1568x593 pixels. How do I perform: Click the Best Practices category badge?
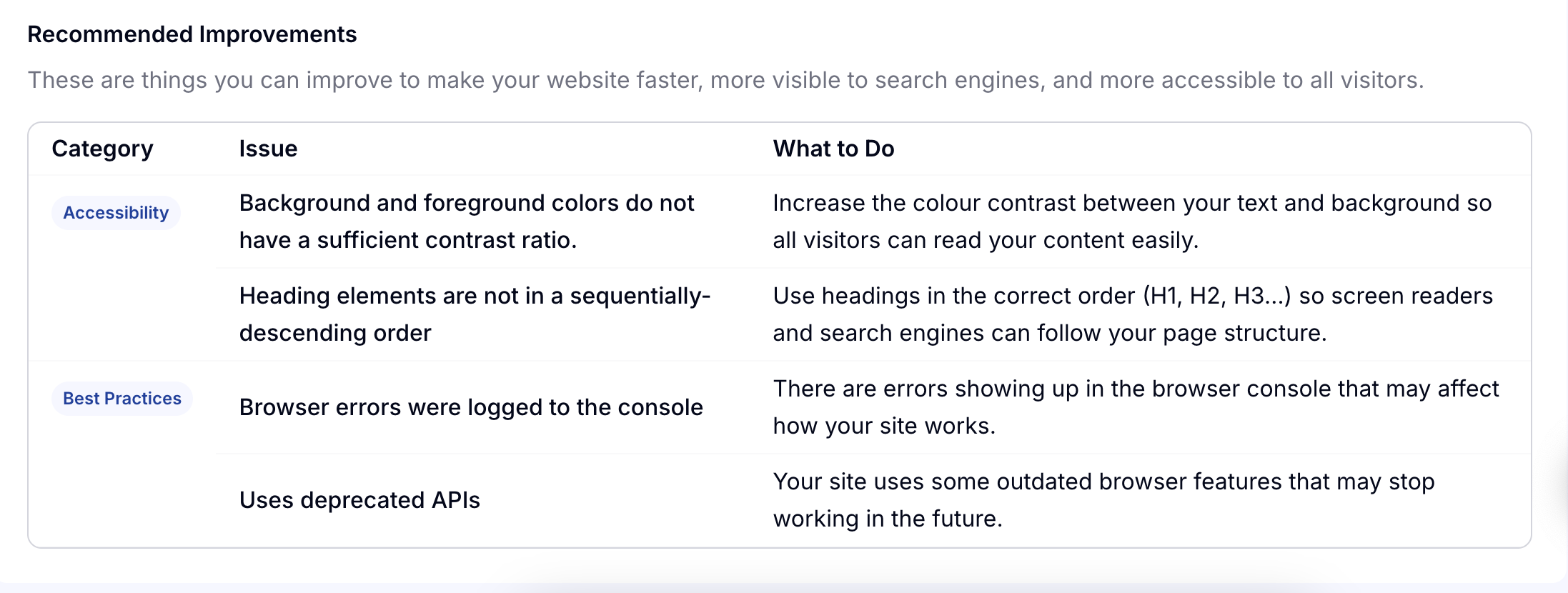(x=122, y=399)
